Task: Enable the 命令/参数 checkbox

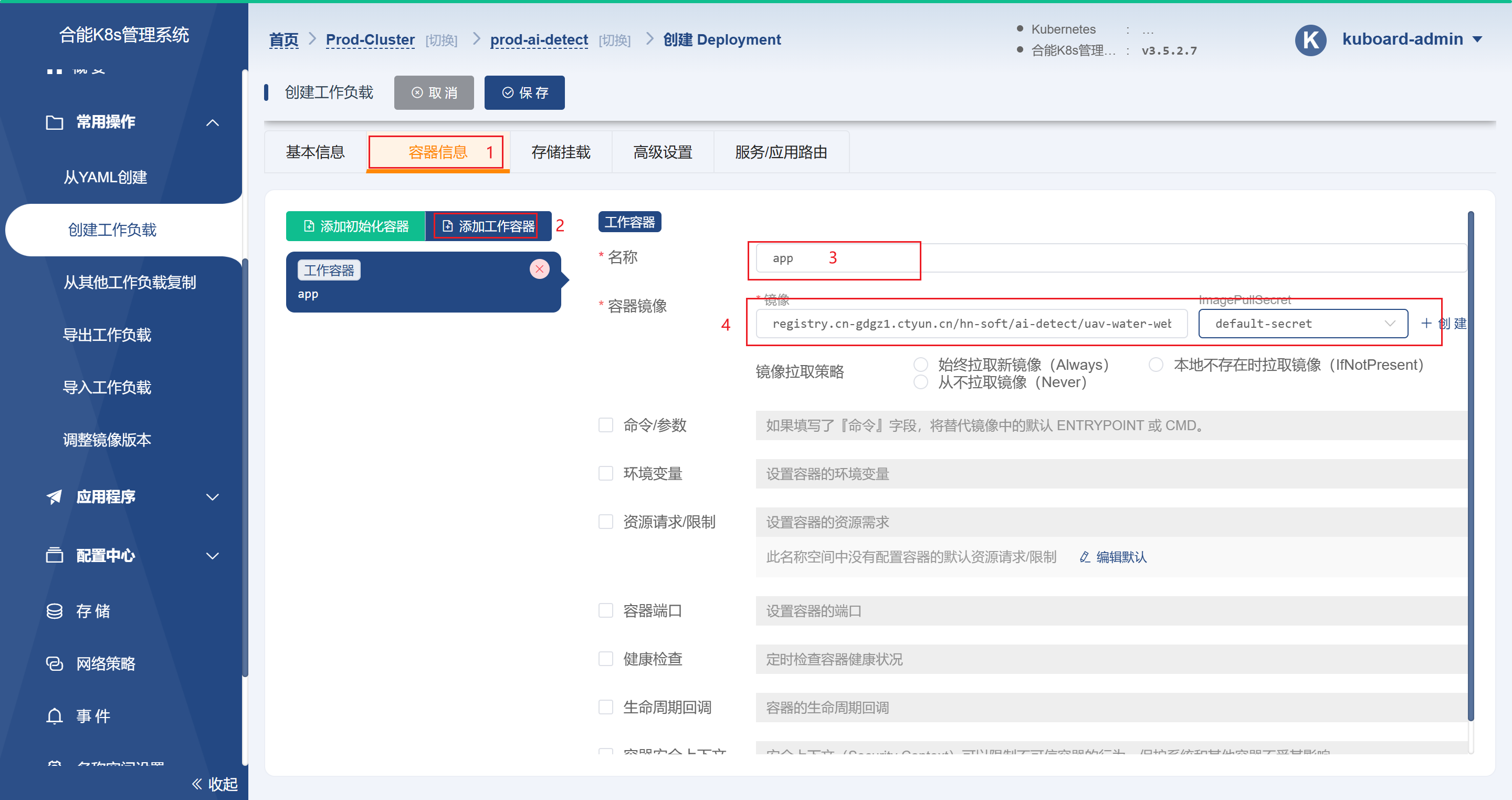Action: point(606,424)
